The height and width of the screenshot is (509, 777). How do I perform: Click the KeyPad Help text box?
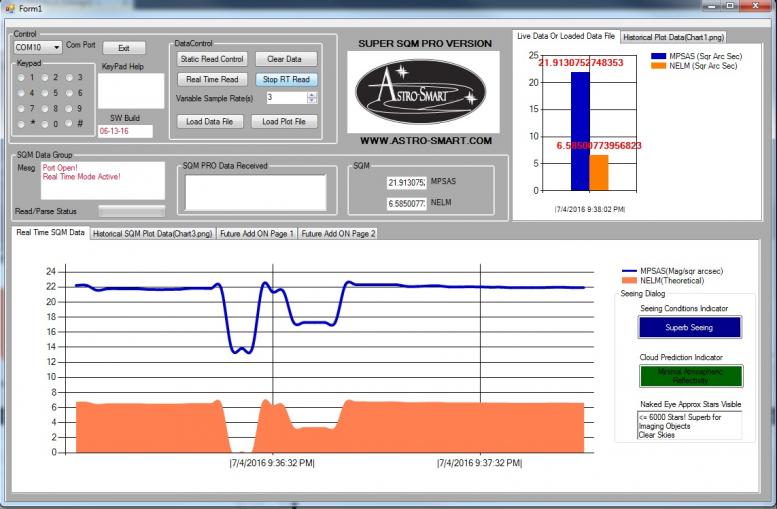pyautogui.click(x=131, y=91)
